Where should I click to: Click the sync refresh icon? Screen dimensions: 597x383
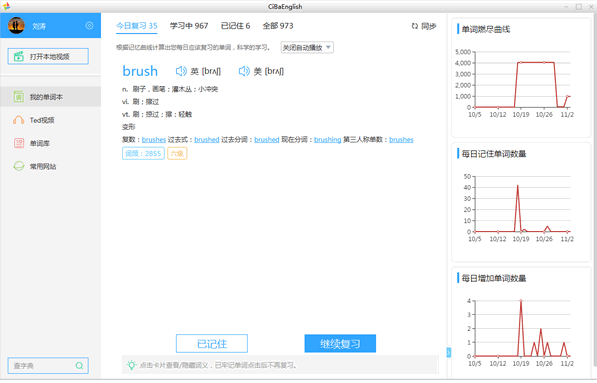coord(415,26)
